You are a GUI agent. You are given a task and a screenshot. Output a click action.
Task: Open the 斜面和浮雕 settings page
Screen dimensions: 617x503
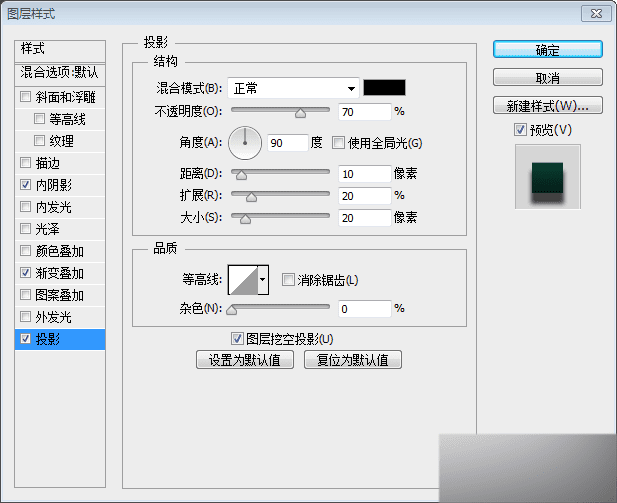coord(65,97)
